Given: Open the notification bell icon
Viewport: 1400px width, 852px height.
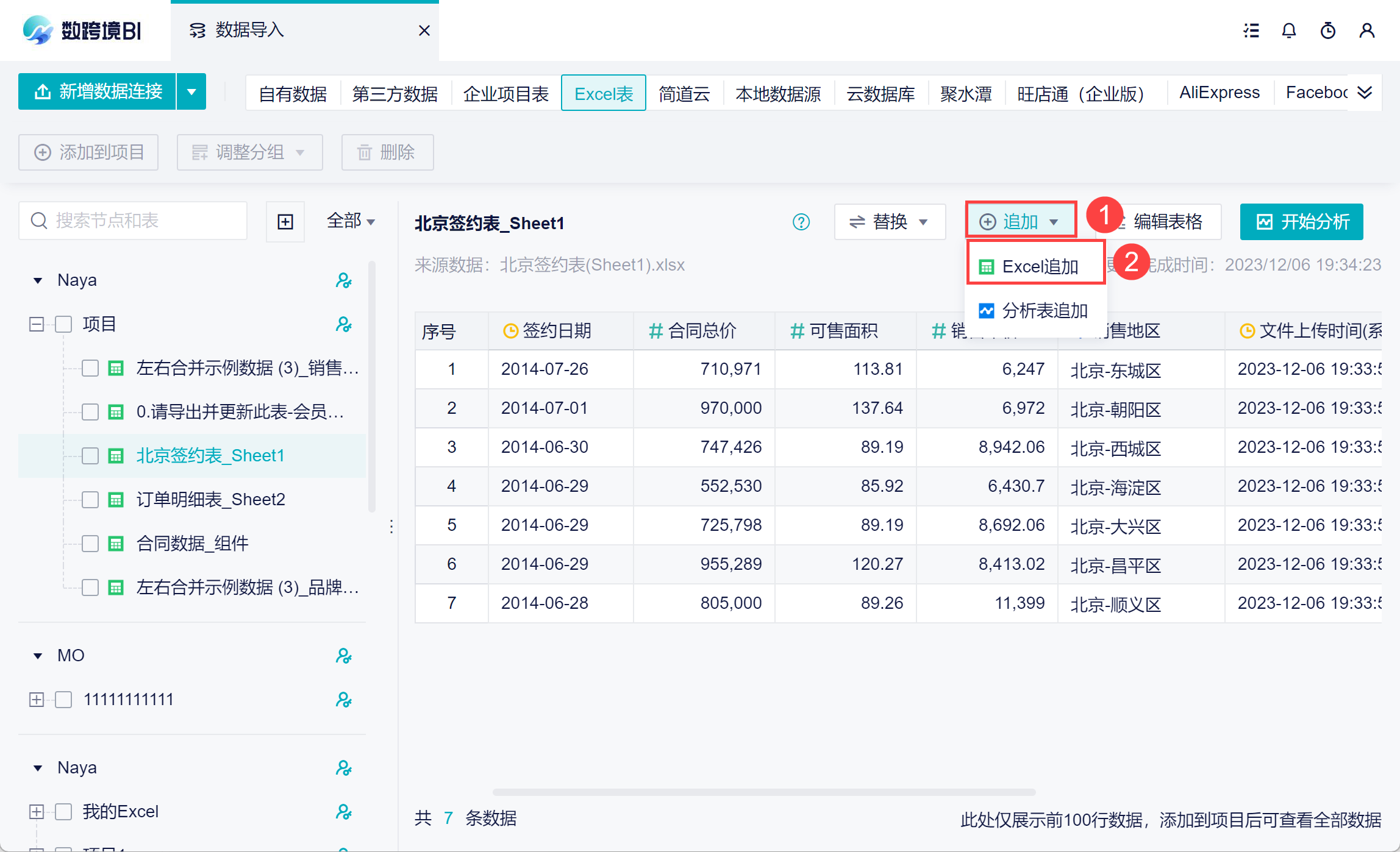Looking at the screenshot, I should (x=1288, y=30).
